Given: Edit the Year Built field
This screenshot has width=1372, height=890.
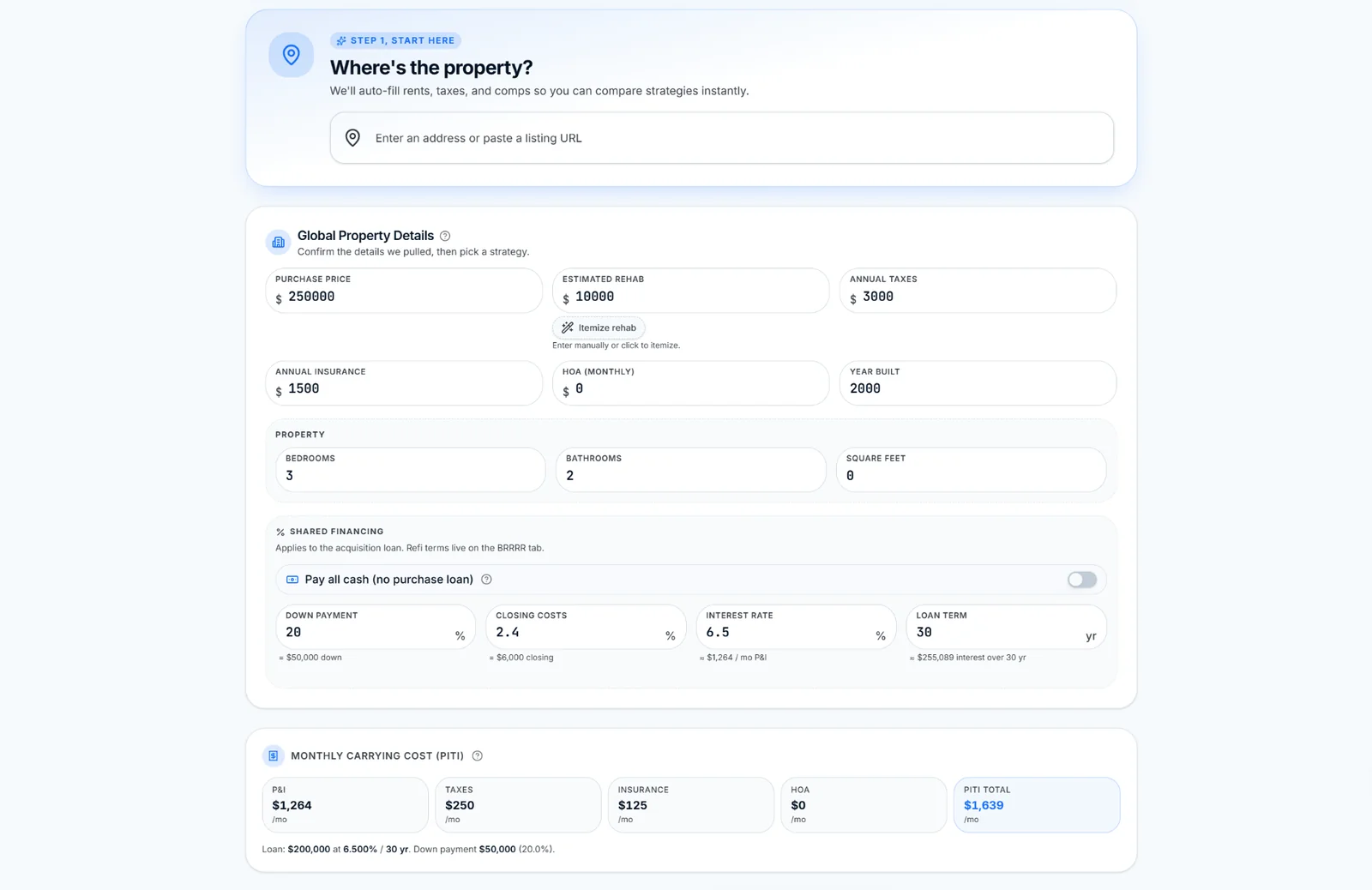Looking at the screenshot, I should tap(978, 383).
